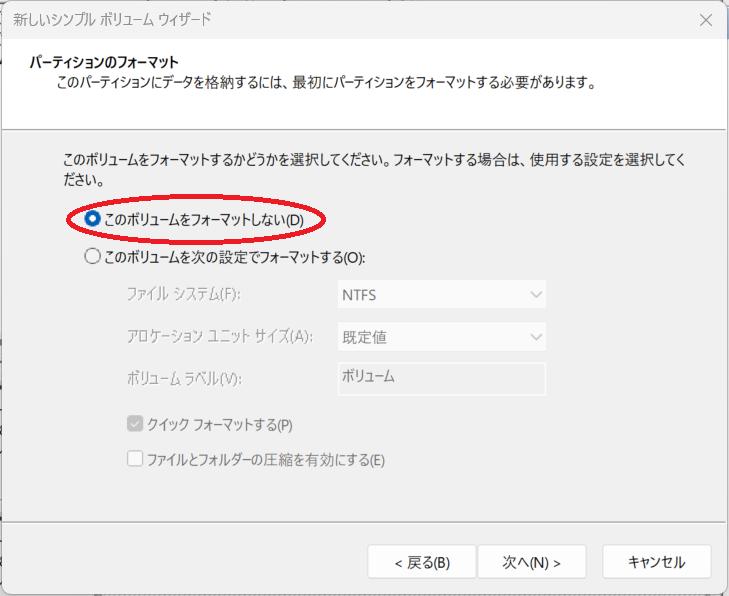The width and height of the screenshot is (729, 596).
Task: Open the アロケーション ユニット サイズ dropdown
Action: [442, 337]
